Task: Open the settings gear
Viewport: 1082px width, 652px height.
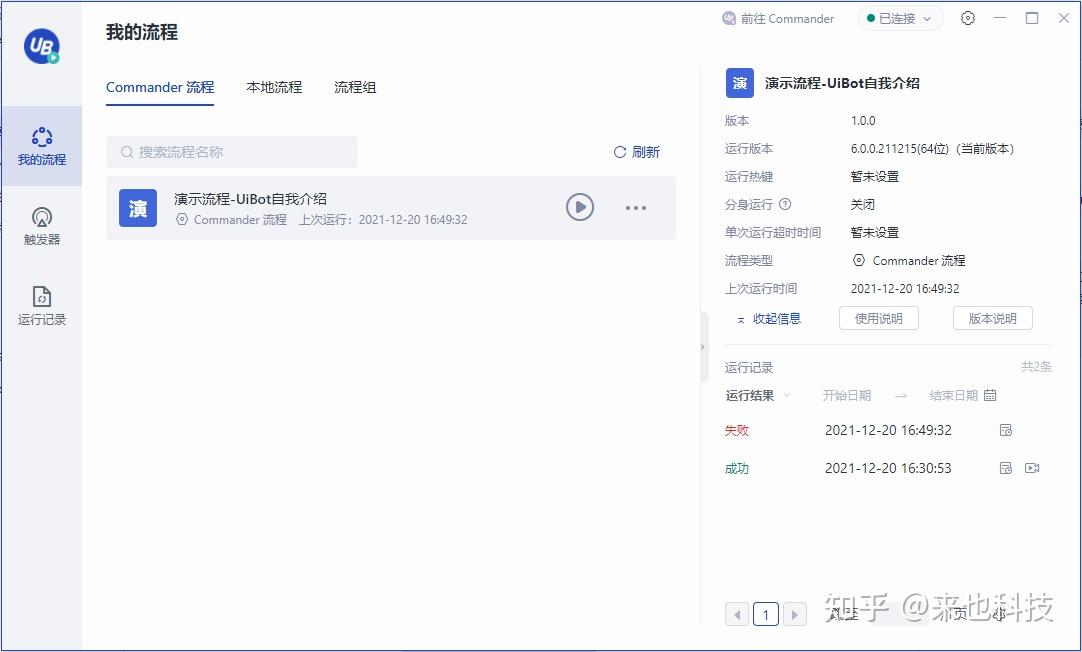Action: pos(967,18)
